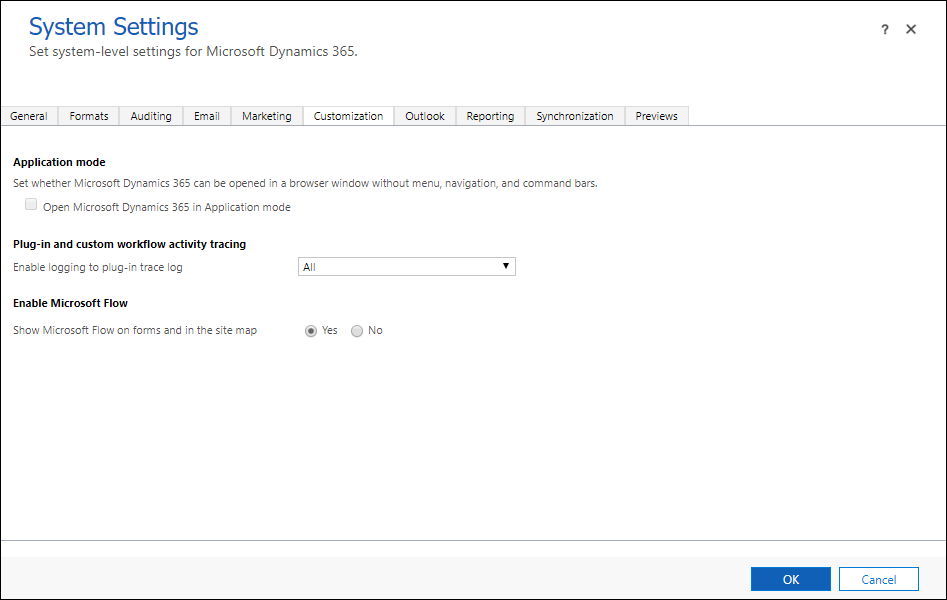Dismiss the dialog with Cancel

click(x=878, y=579)
